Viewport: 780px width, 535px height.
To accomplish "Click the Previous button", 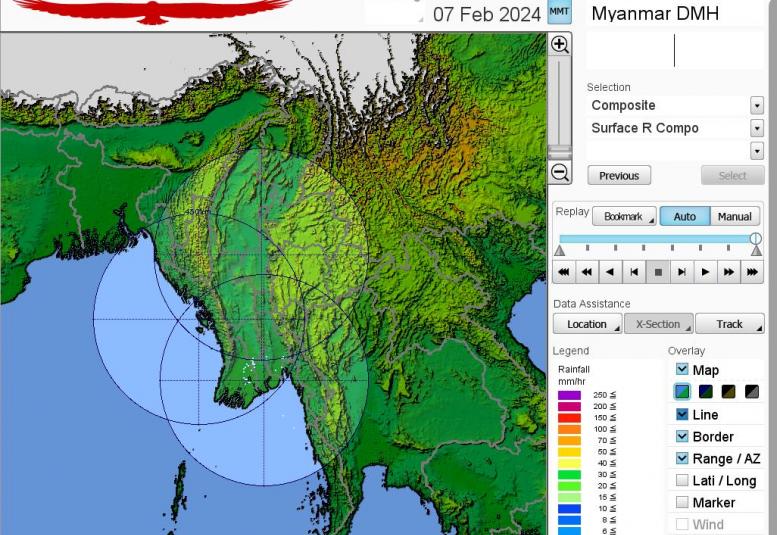I will pos(619,176).
